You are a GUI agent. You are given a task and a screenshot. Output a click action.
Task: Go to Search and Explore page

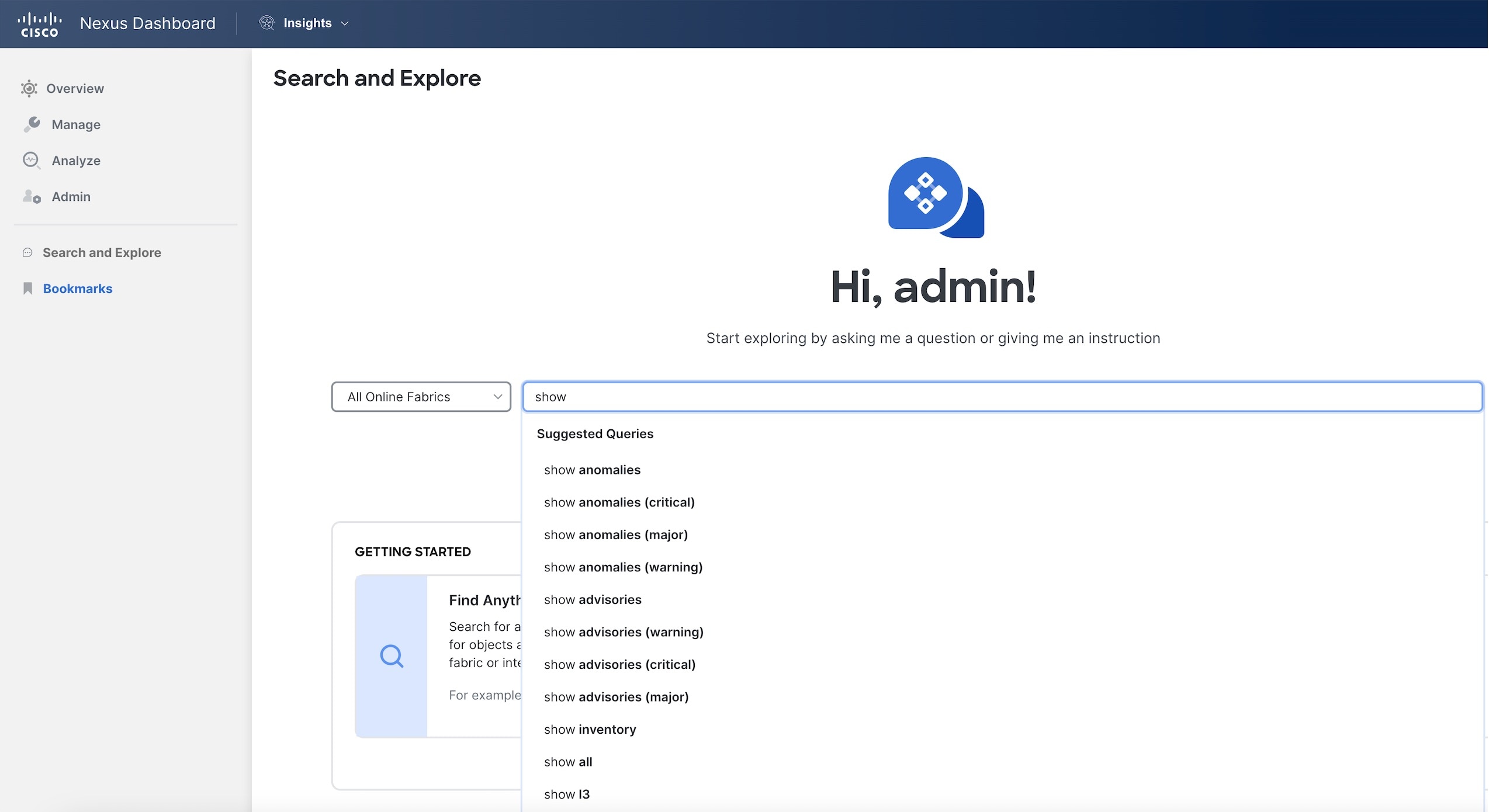click(102, 252)
